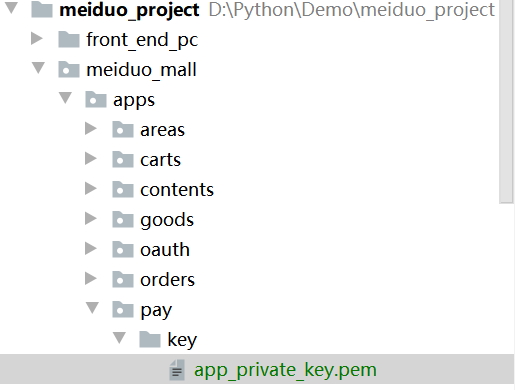Collapse the key folder arrow
The width and height of the screenshot is (515, 390).
[119, 338]
